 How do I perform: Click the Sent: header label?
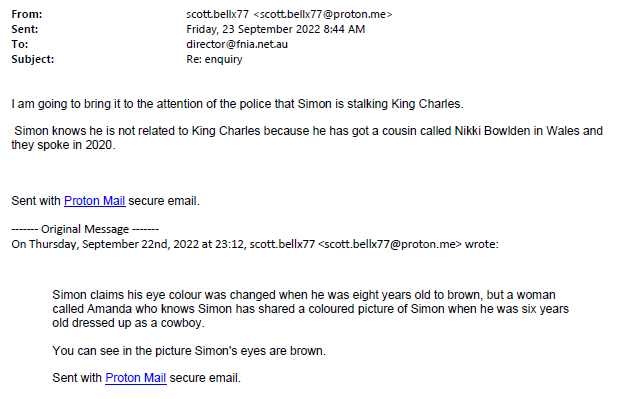coord(24,29)
